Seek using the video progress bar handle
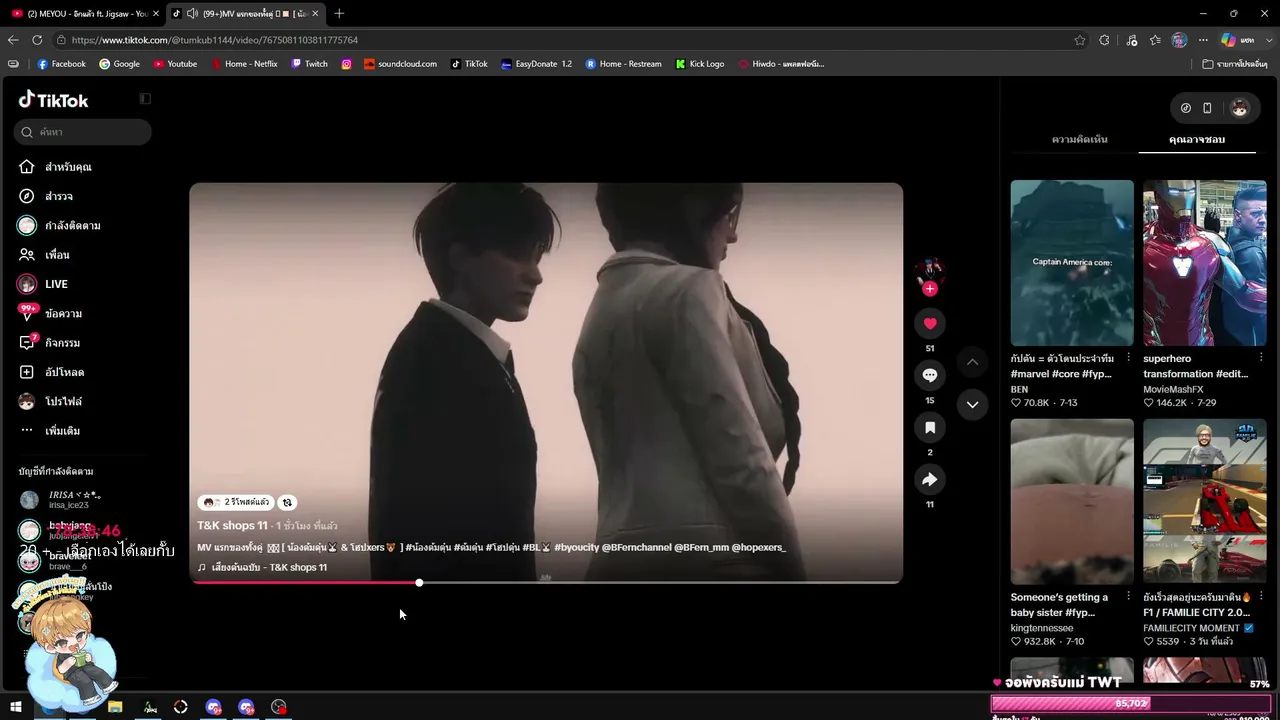This screenshot has height=720, width=1280. pos(419,582)
